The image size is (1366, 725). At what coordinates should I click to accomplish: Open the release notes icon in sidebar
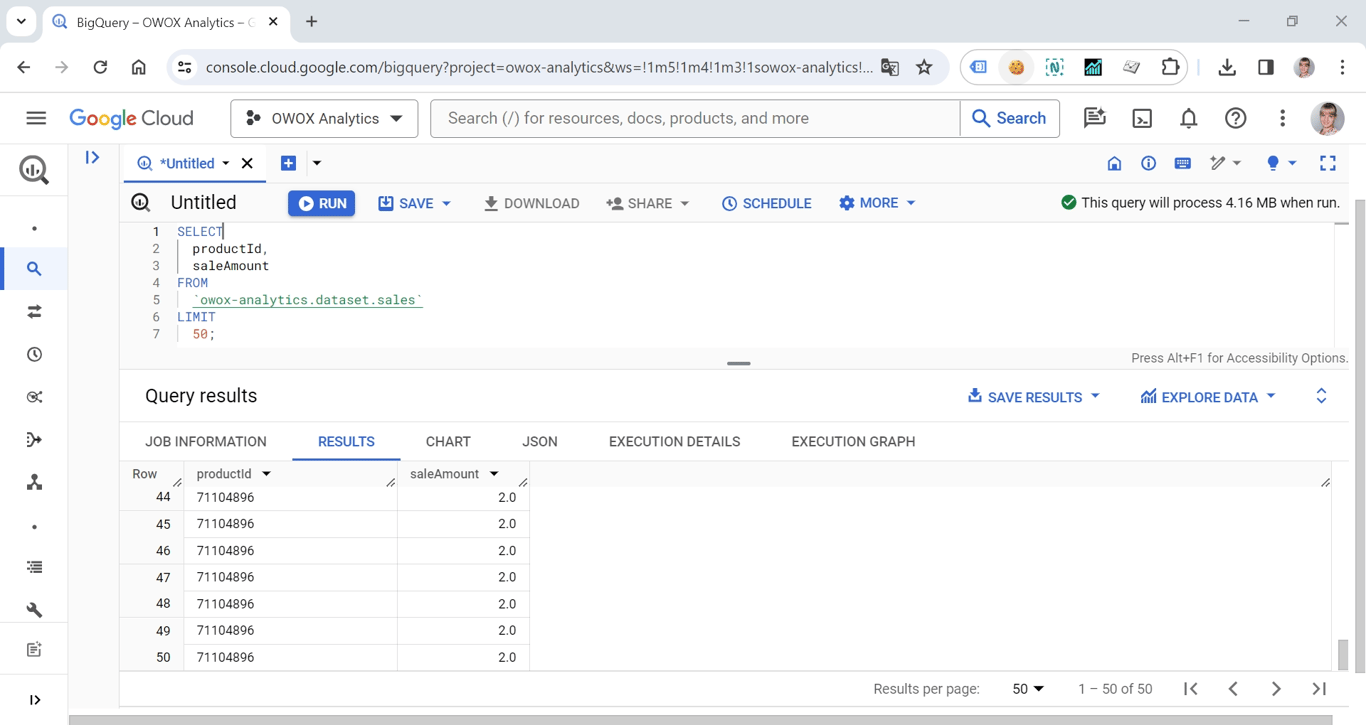click(34, 650)
